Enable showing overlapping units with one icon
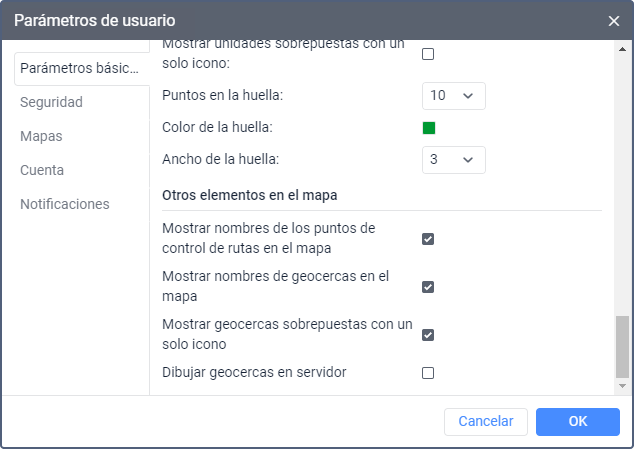The height and width of the screenshot is (449, 634). 428,54
